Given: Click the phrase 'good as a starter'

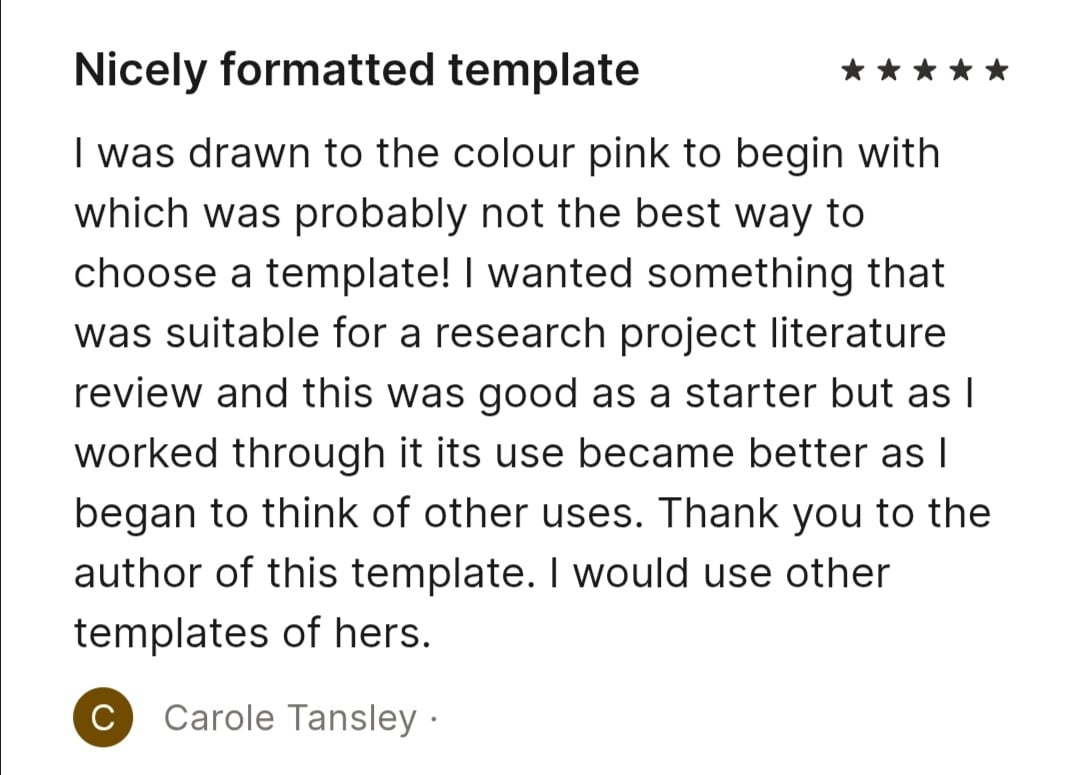Looking at the screenshot, I should (x=646, y=394).
